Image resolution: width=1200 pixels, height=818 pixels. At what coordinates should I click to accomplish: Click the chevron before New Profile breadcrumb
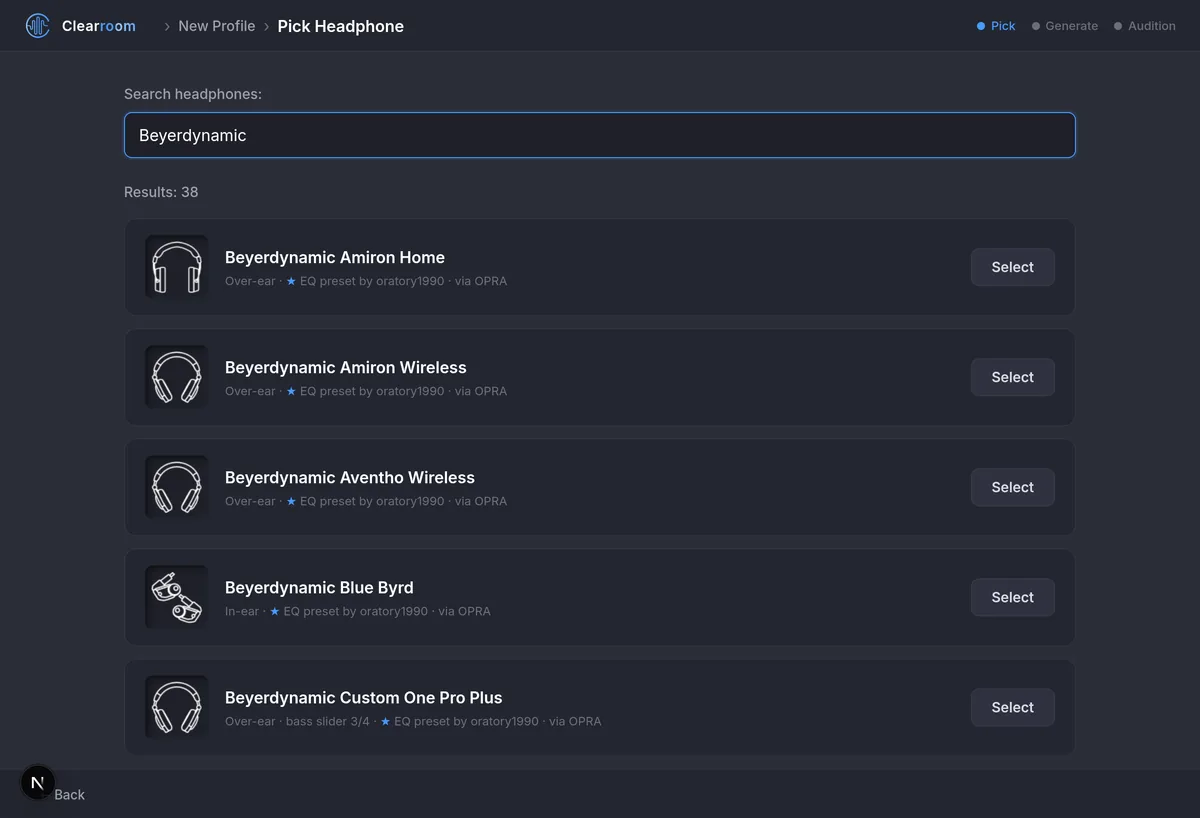[x=167, y=26]
